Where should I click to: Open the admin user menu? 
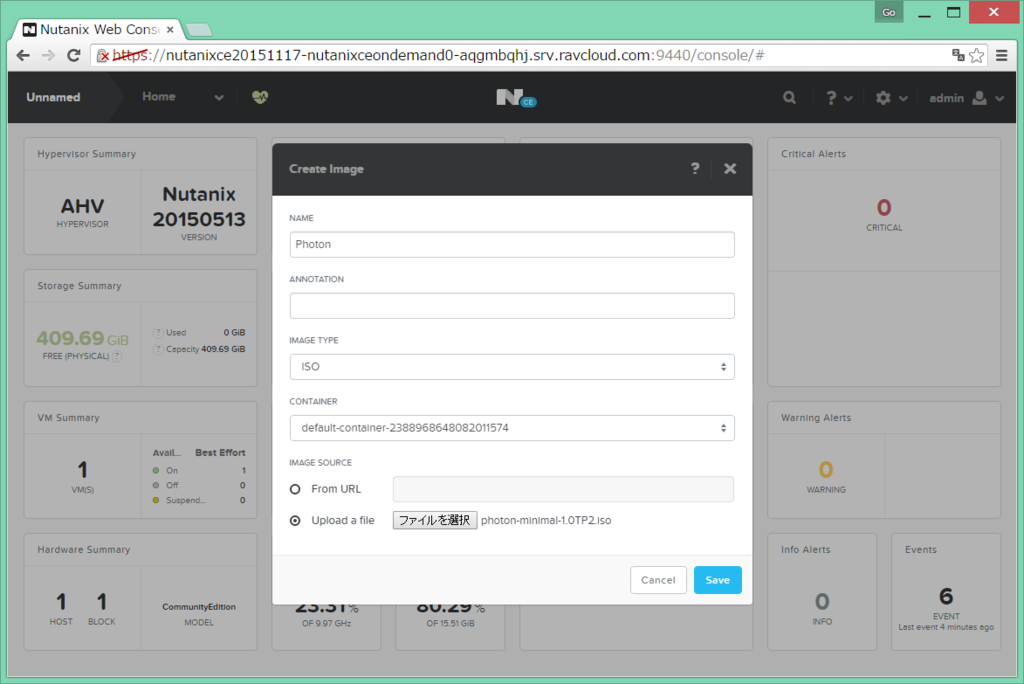(967, 98)
